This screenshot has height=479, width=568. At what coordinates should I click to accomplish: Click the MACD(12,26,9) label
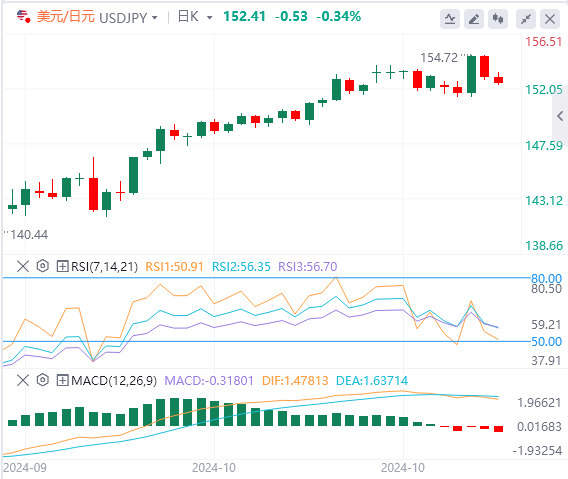pos(114,381)
